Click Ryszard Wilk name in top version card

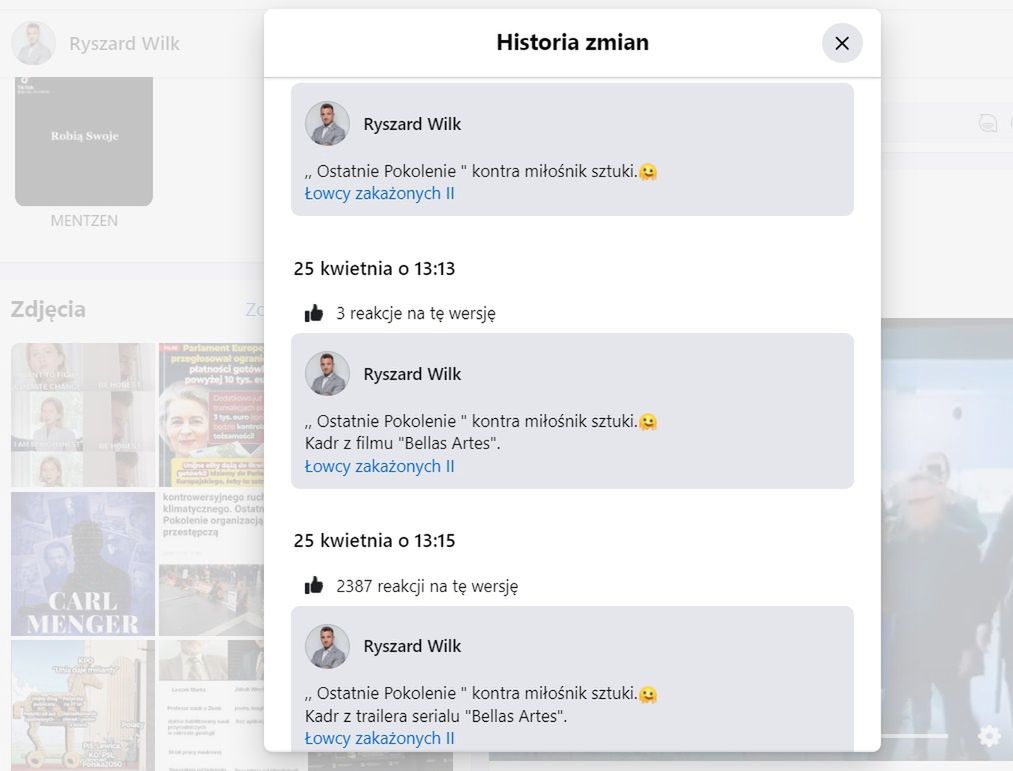point(412,124)
